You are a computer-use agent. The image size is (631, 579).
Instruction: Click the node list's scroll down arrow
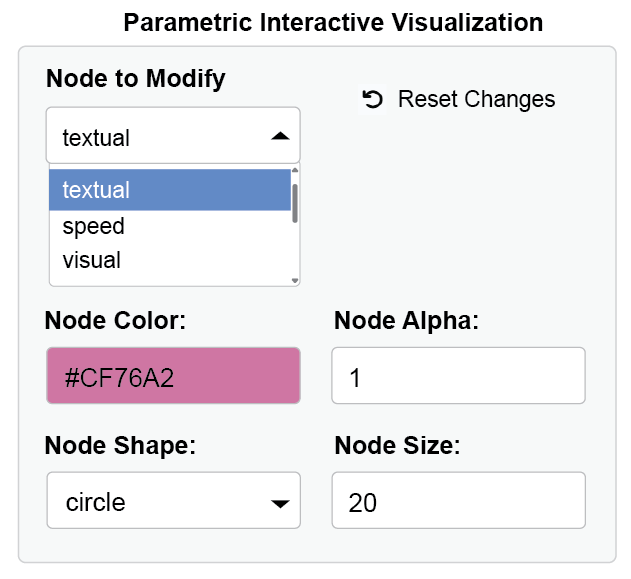point(295,281)
